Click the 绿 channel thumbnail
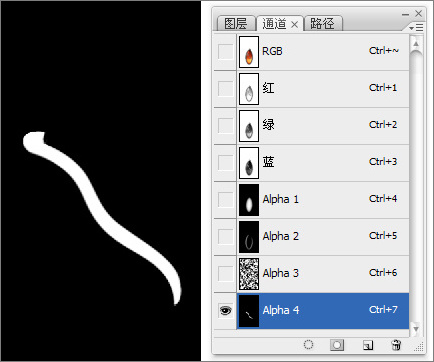434x362 pixels. [x=249, y=126]
